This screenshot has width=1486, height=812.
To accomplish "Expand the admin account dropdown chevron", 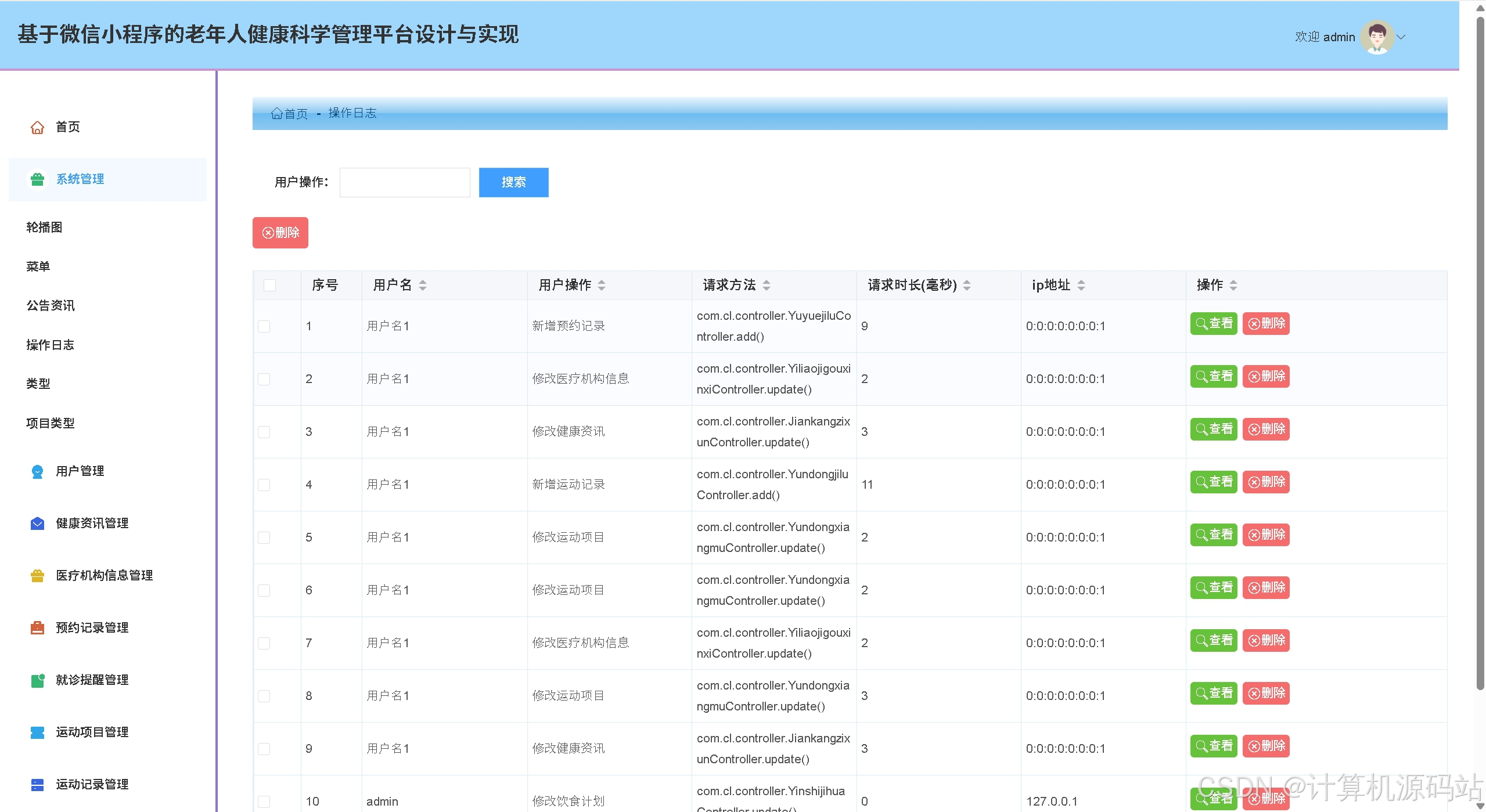I will 1401,37.
